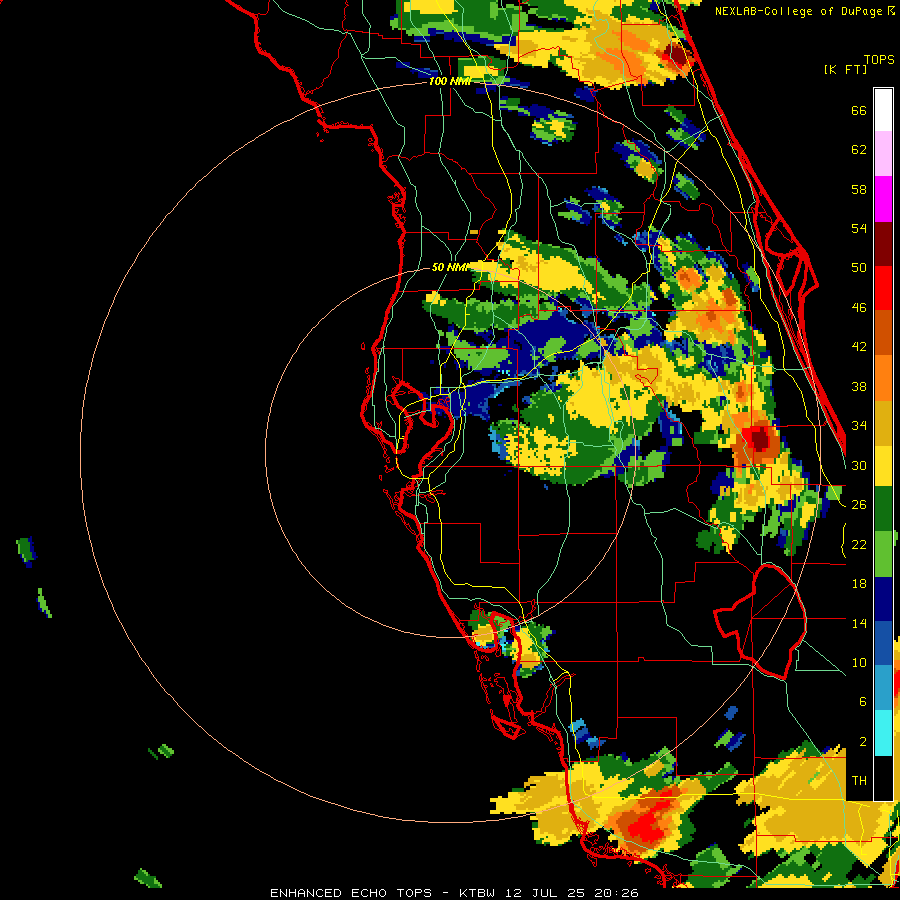Select the "26" legend value
Image resolution: width=900 pixels, height=900 pixels.
859,505
